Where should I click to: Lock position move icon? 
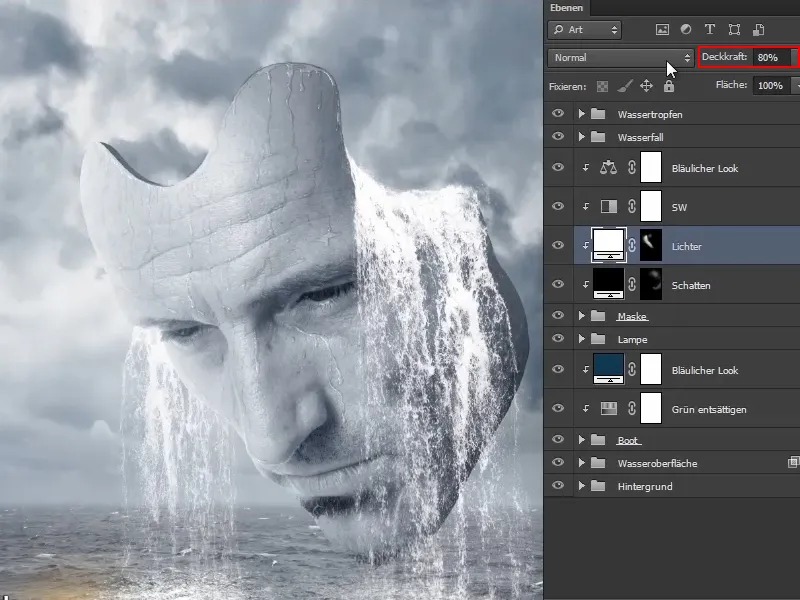[646, 86]
